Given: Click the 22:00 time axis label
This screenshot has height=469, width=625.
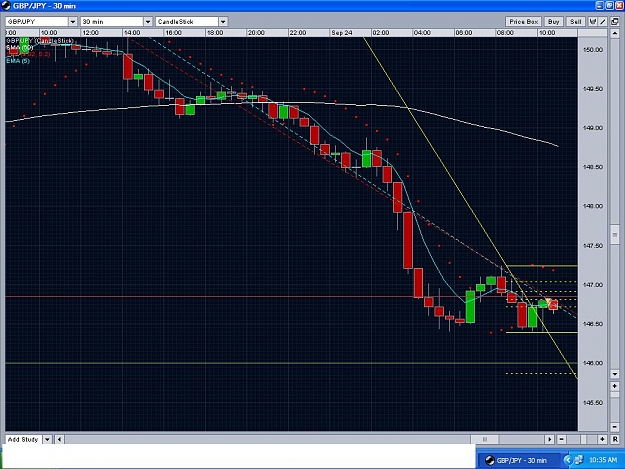Looking at the screenshot, I should [x=298, y=33].
